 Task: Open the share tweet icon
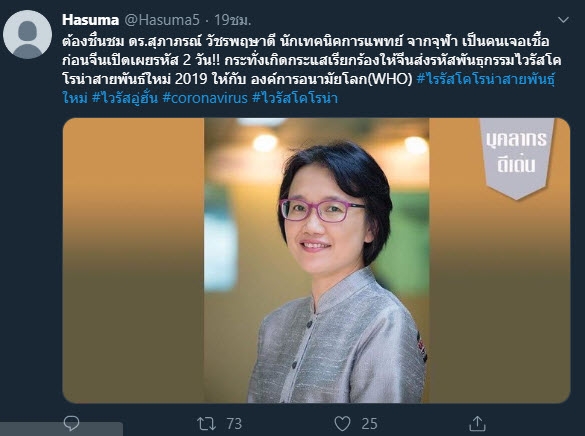click(477, 423)
